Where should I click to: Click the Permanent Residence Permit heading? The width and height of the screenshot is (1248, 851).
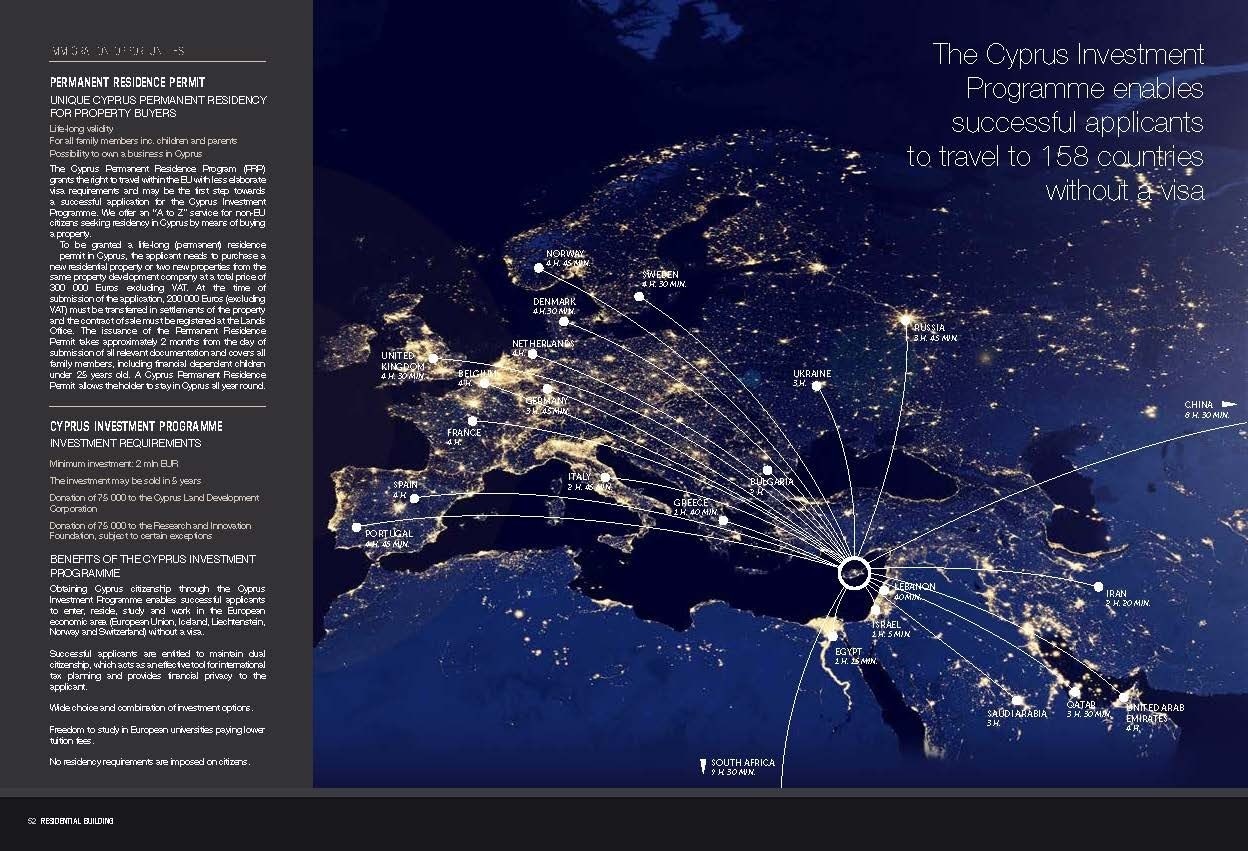click(127, 82)
